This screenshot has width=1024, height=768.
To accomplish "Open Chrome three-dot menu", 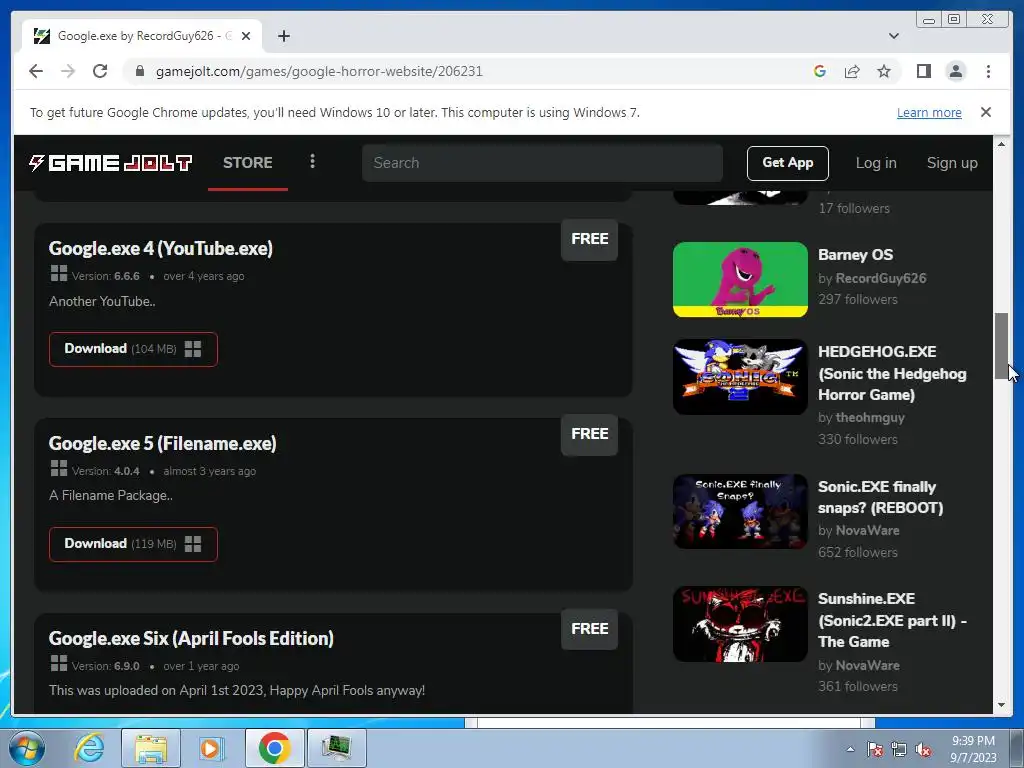I will pos(988,71).
